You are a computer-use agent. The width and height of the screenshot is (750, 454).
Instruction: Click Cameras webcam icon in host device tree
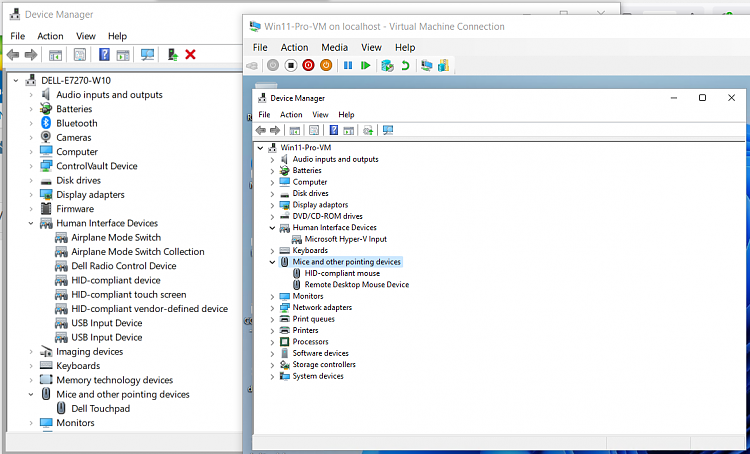coord(46,137)
